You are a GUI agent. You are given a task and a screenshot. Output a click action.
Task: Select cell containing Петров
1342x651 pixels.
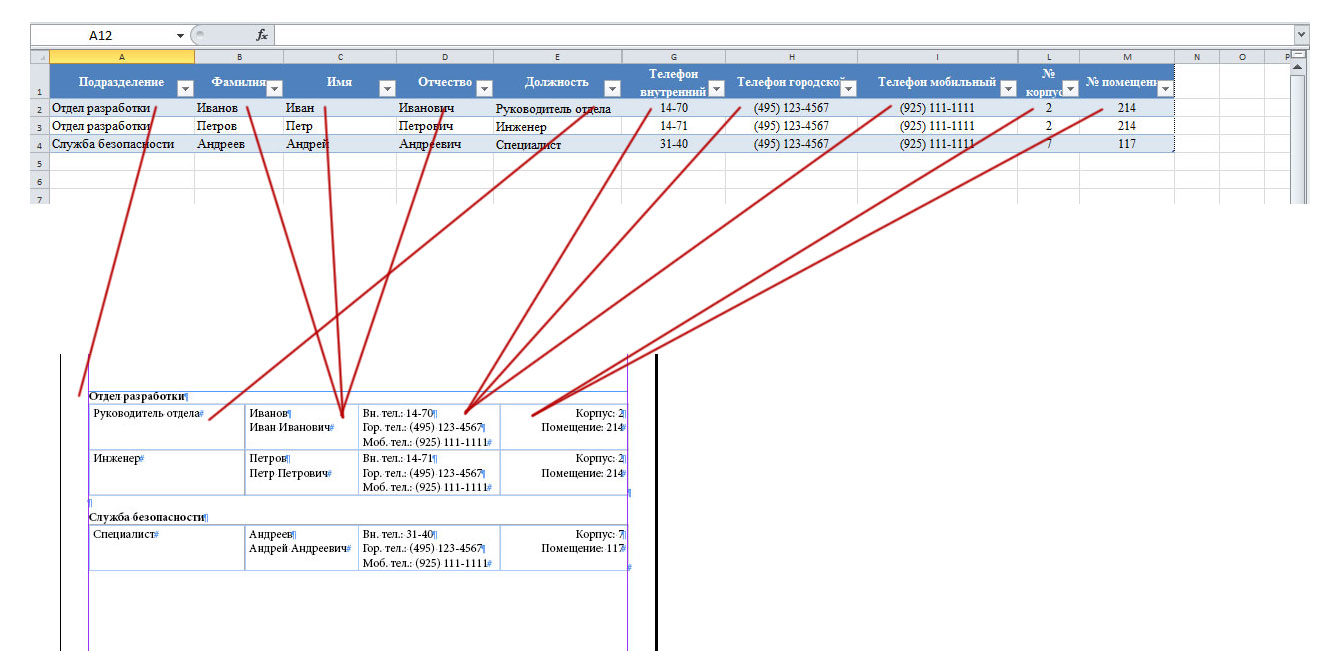tap(238, 126)
